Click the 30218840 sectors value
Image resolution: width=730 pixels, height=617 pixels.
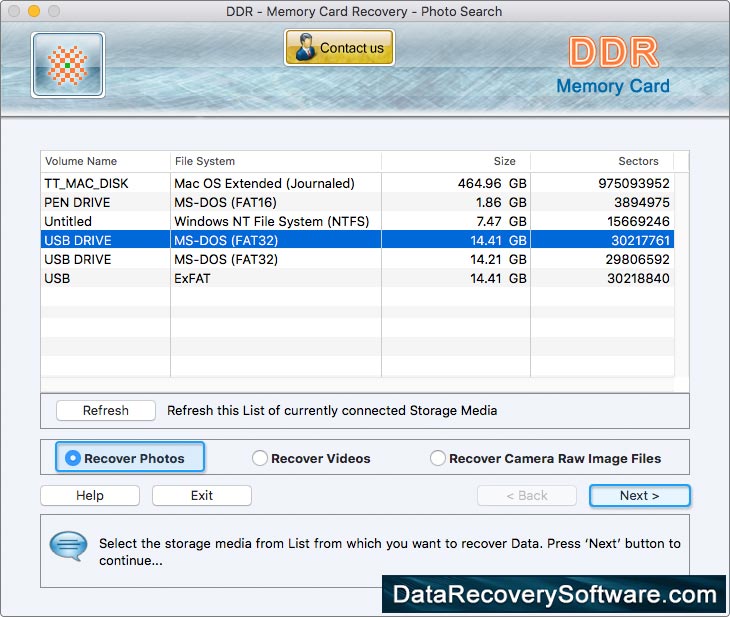638,278
